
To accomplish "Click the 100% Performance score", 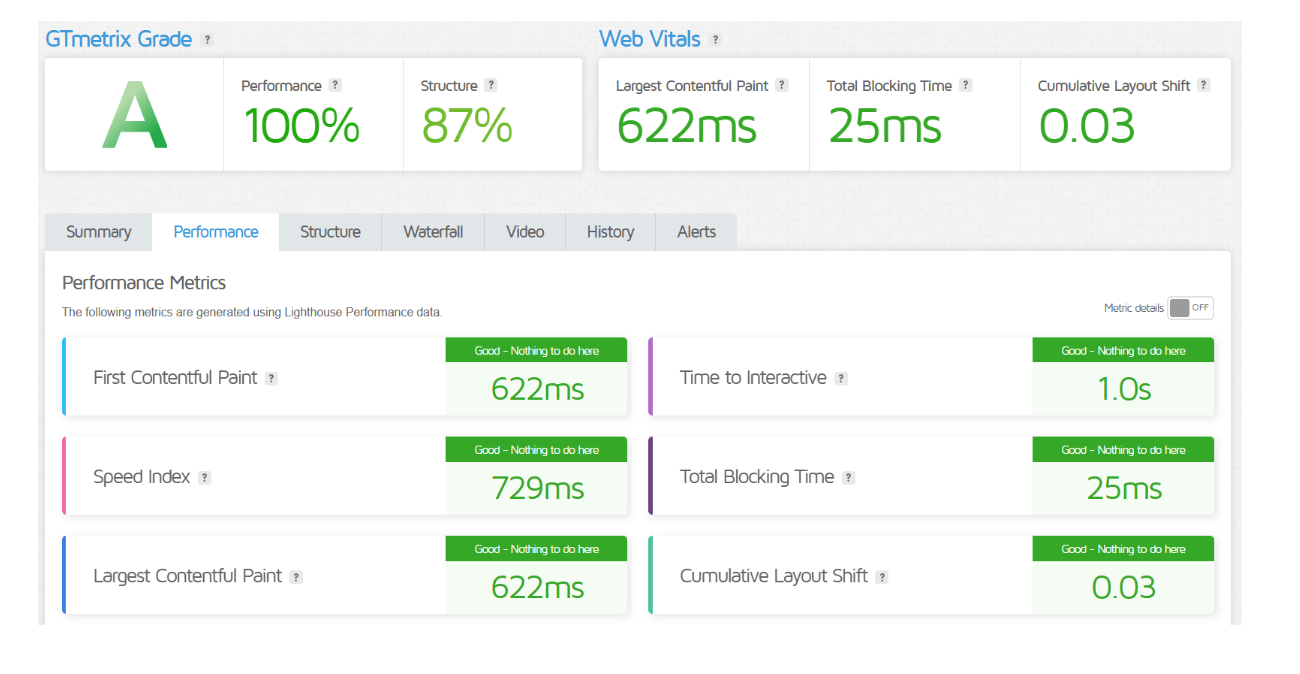I will point(301,126).
